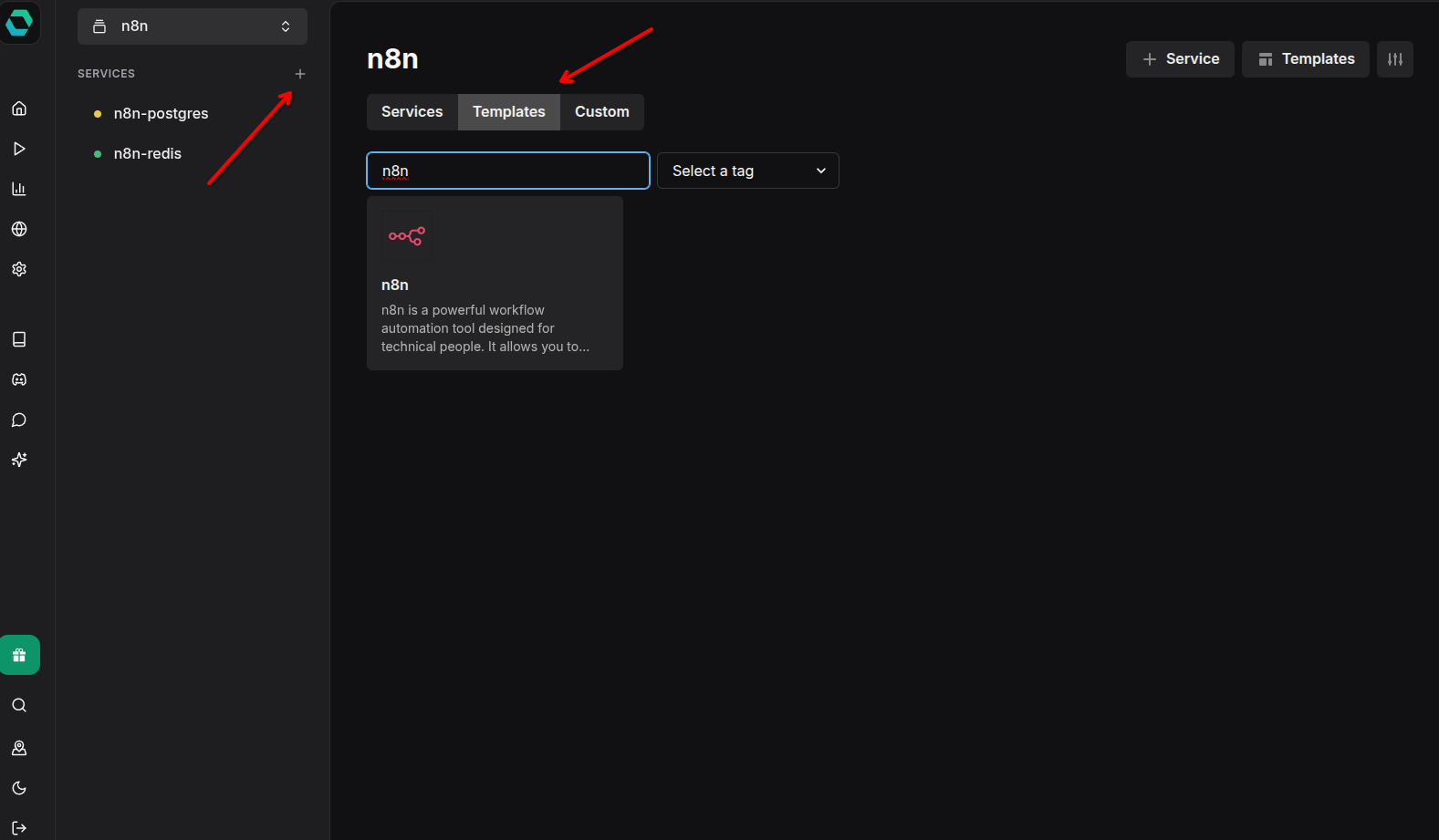Screen dimensions: 1439x840
Task: Open the Documentation book icon
Action: [19, 339]
